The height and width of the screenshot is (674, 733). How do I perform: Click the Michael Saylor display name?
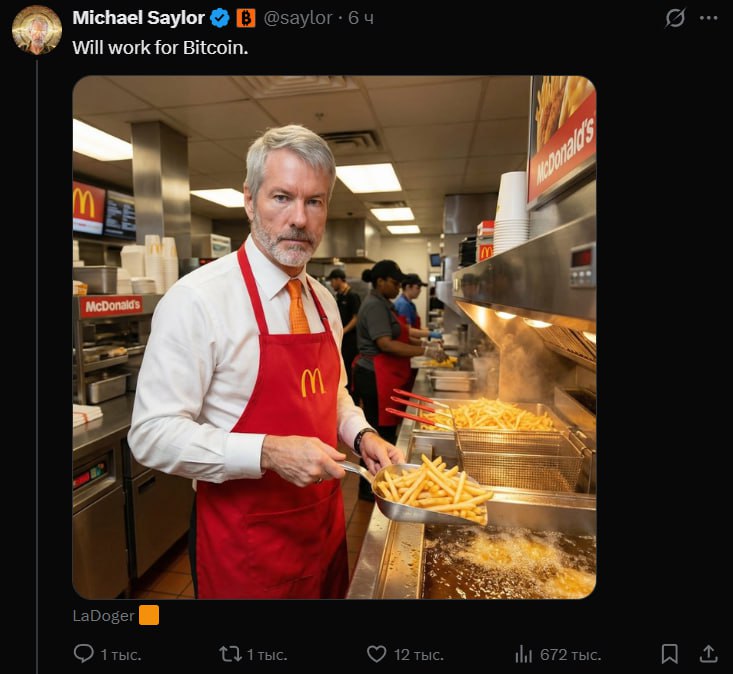(139, 18)
